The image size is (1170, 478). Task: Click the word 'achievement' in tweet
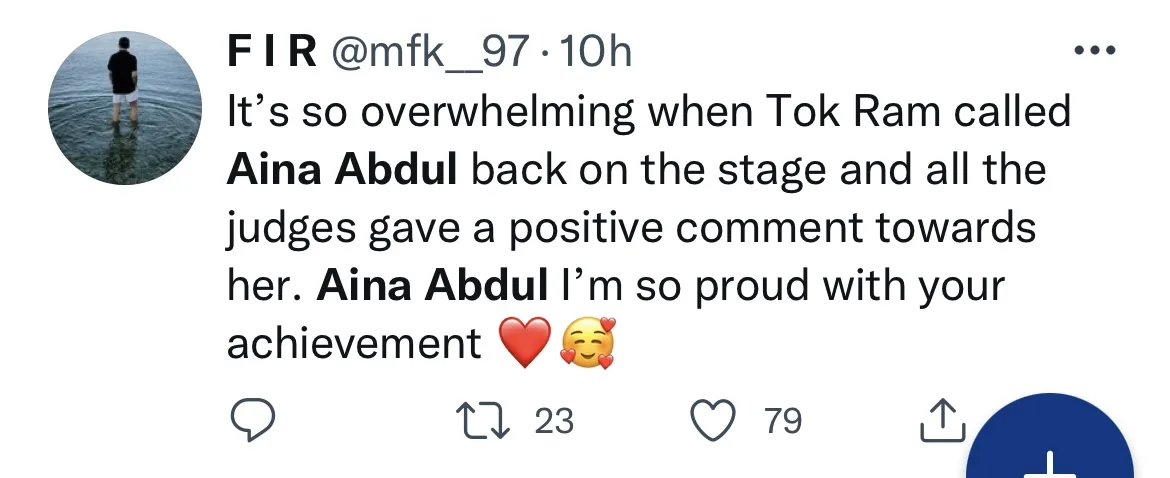pyautogui.click(x=354, y=345)
